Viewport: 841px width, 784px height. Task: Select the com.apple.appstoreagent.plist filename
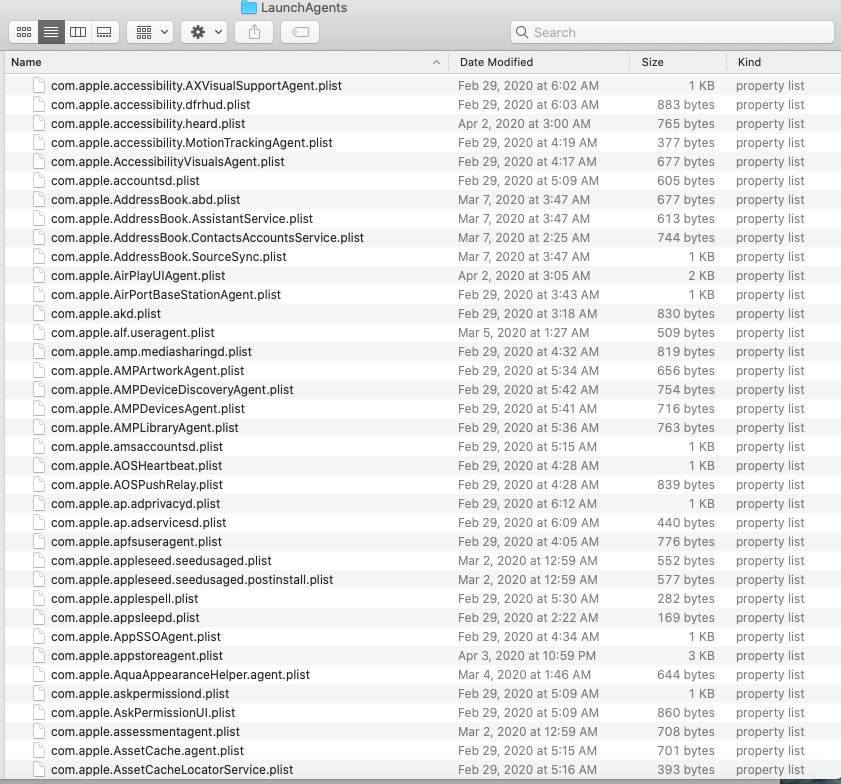pyautogui.click(x=137, y=656)
